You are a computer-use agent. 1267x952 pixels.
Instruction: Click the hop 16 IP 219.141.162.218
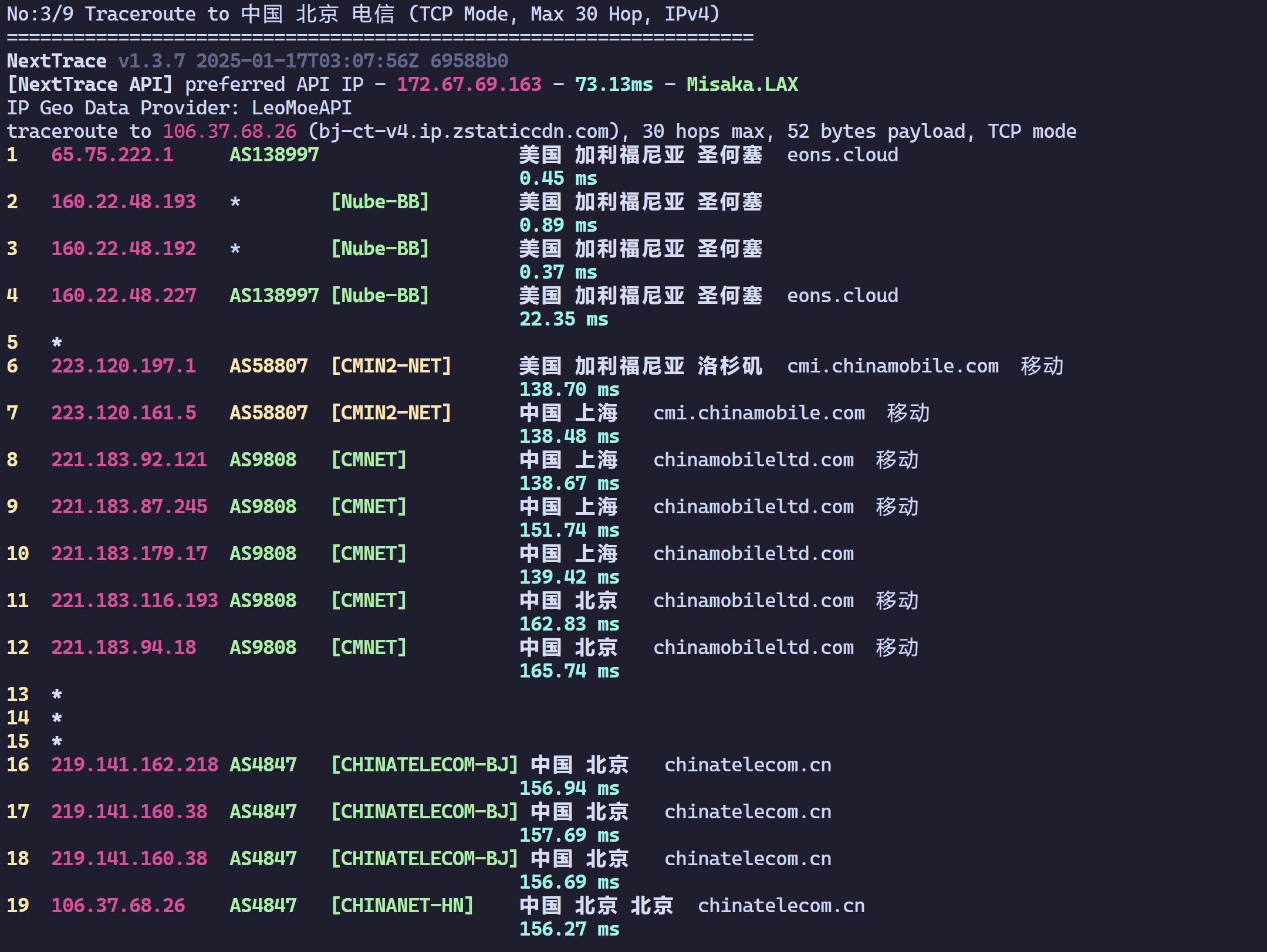coord(134,765)
